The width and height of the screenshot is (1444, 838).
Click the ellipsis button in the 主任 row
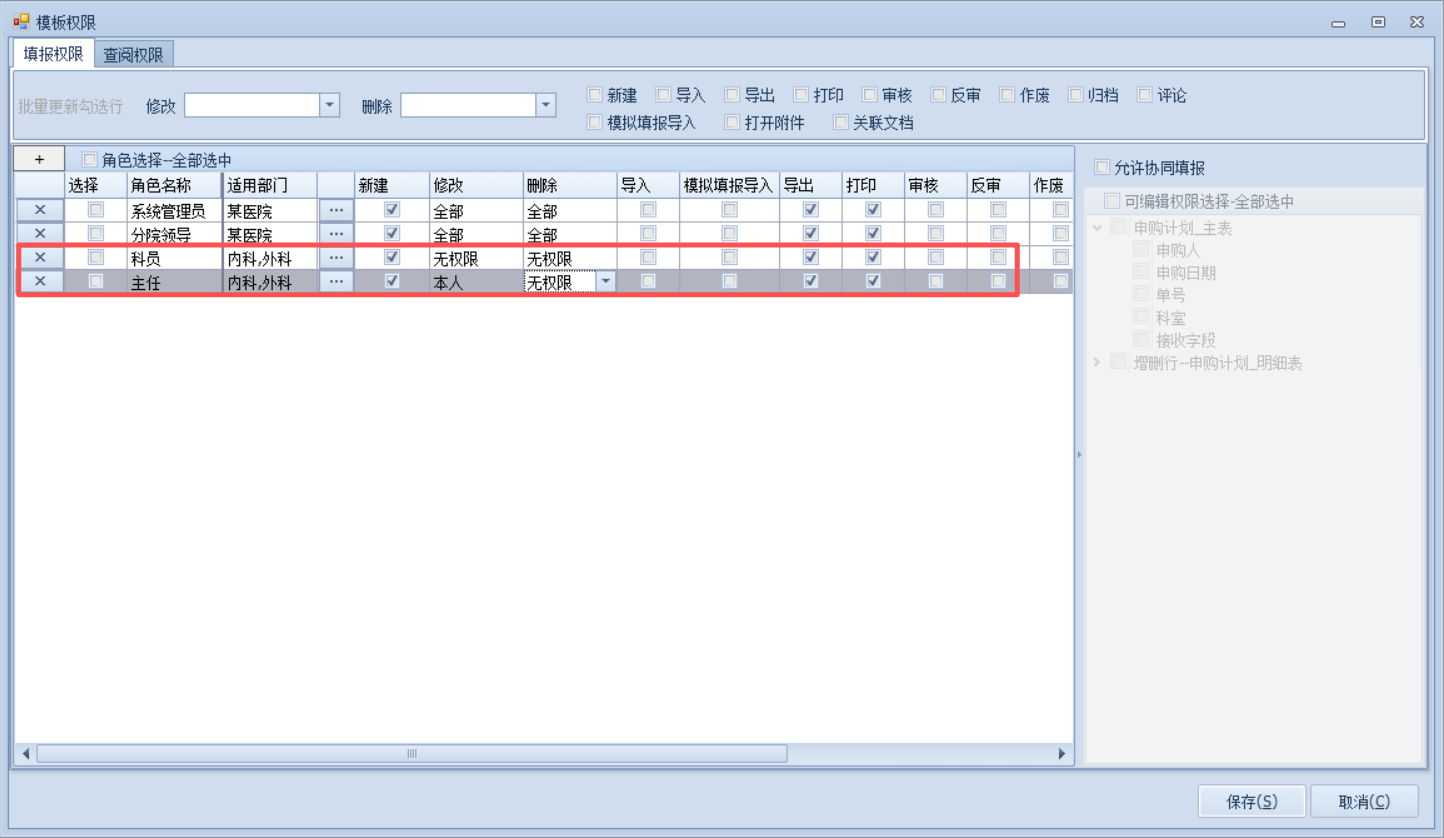336,281
